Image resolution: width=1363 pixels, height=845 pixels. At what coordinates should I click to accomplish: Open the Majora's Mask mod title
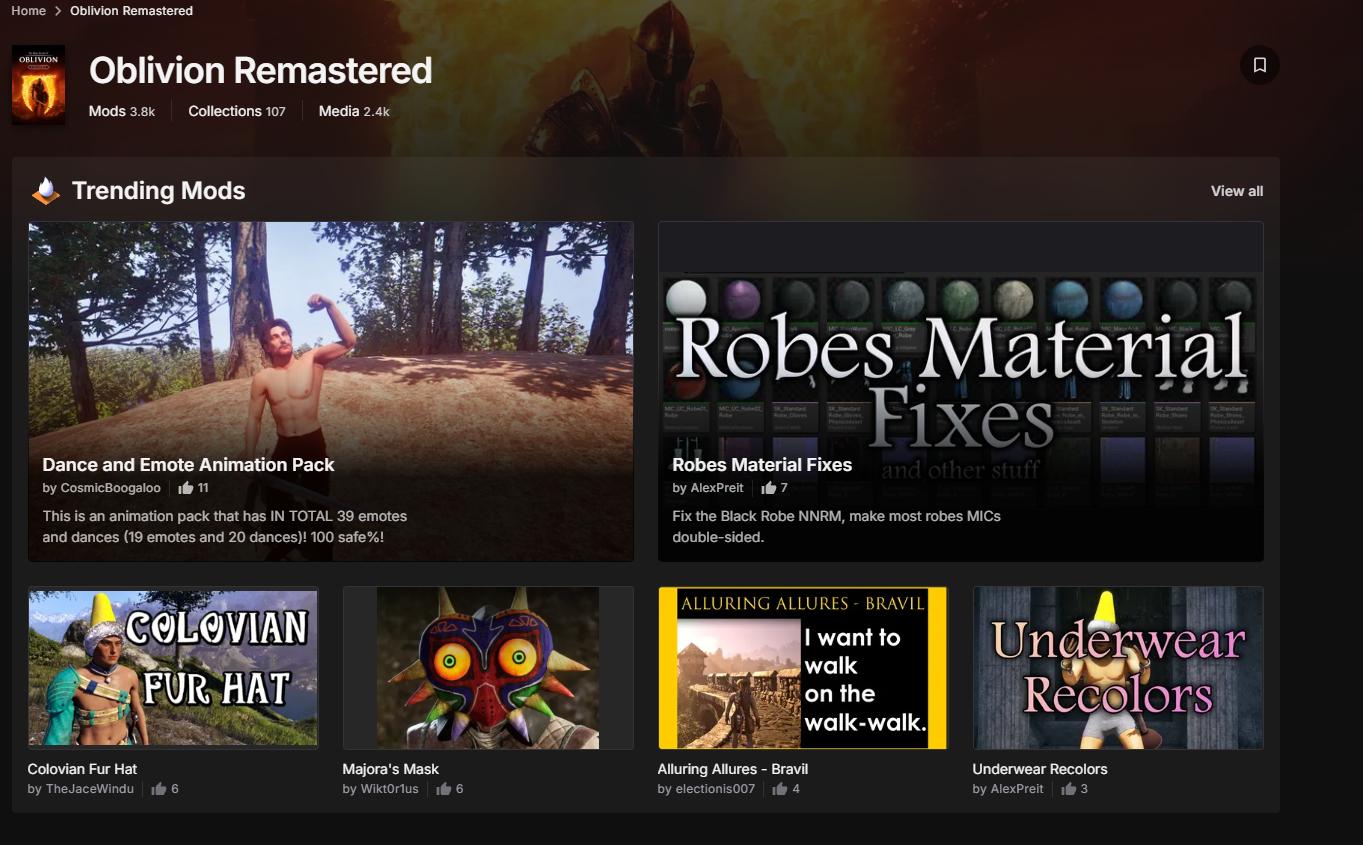coord(391,769)
